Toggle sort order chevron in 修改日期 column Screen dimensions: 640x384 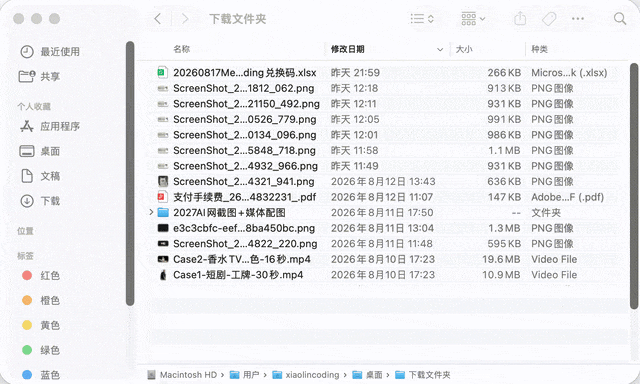click(x=440, y=50)
